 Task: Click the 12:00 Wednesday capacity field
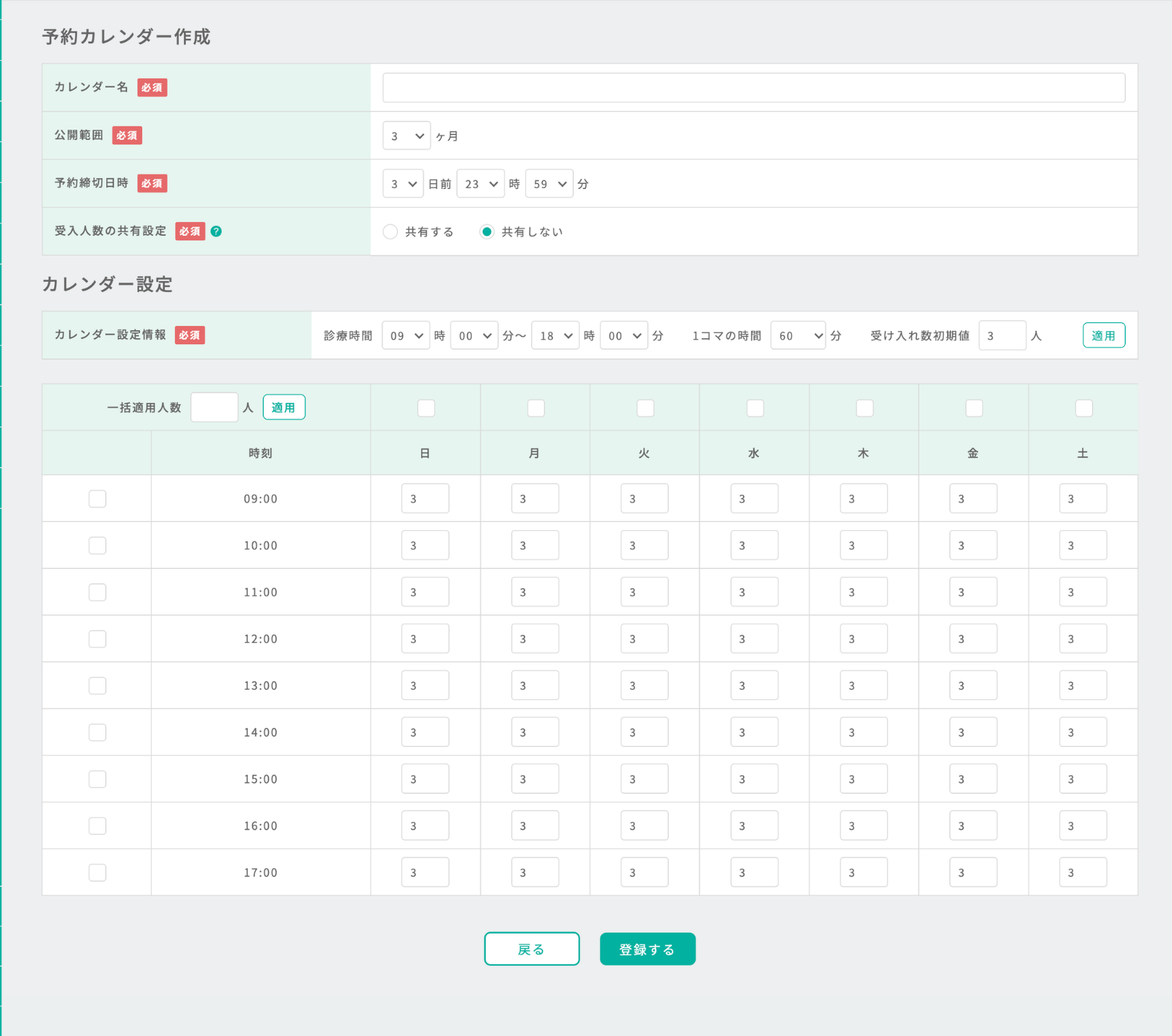pyautogui.click(x=754, y=639)
